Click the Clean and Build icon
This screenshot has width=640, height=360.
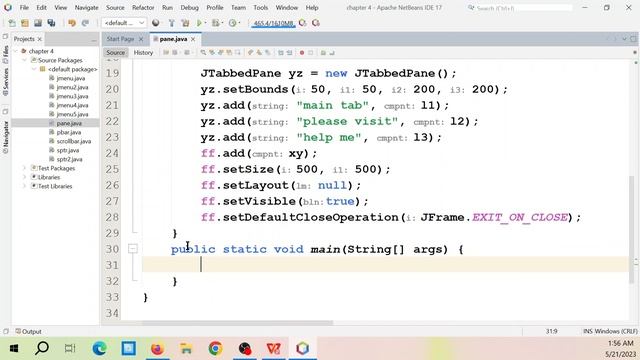(x=185, y=23)
